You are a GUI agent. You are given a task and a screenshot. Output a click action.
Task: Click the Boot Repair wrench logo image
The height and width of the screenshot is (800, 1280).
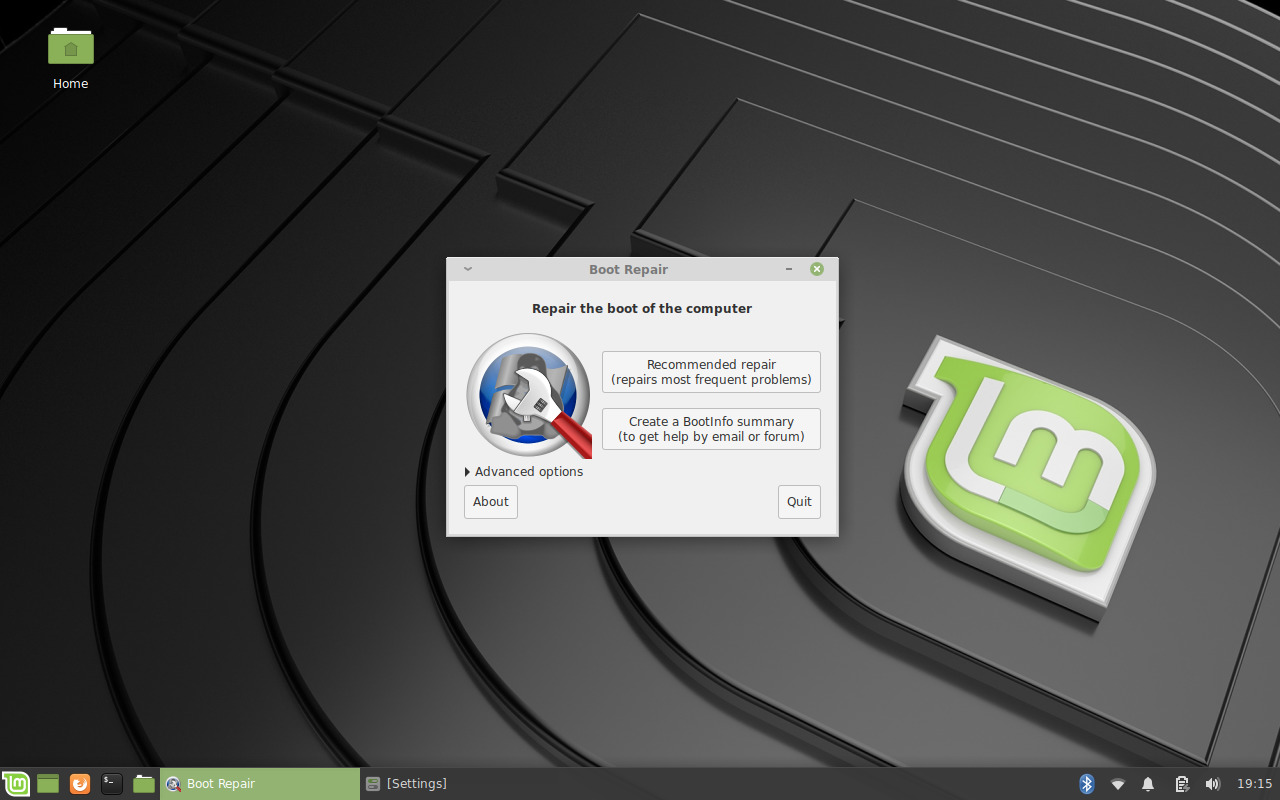pyautogui.click(x=529, y=396)
